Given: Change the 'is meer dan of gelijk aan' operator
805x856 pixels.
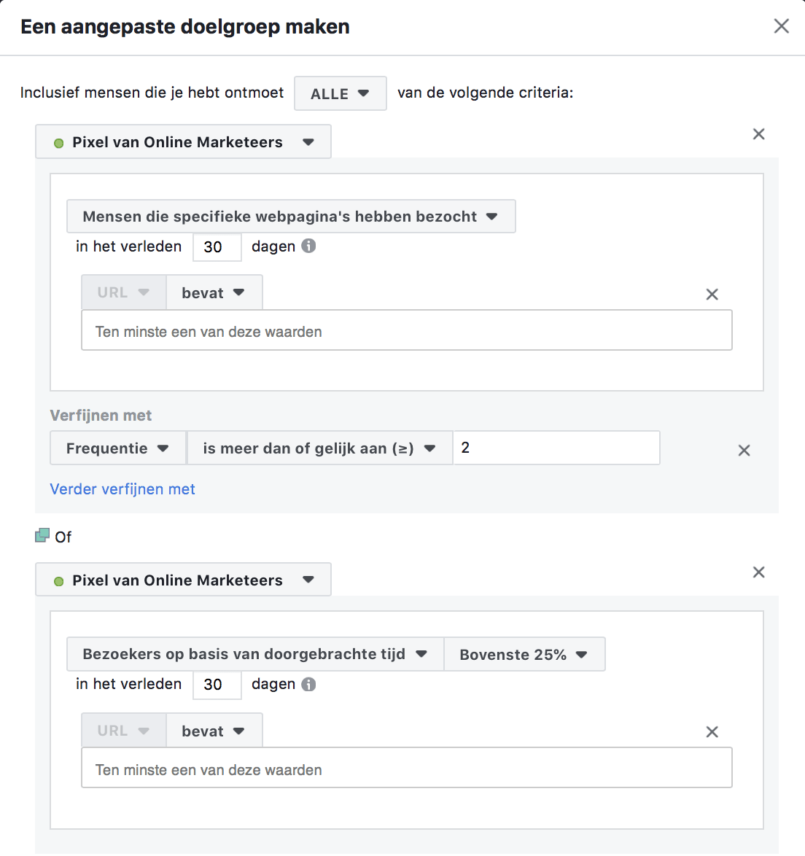Looking at the screenshot, I should point(319,449).
